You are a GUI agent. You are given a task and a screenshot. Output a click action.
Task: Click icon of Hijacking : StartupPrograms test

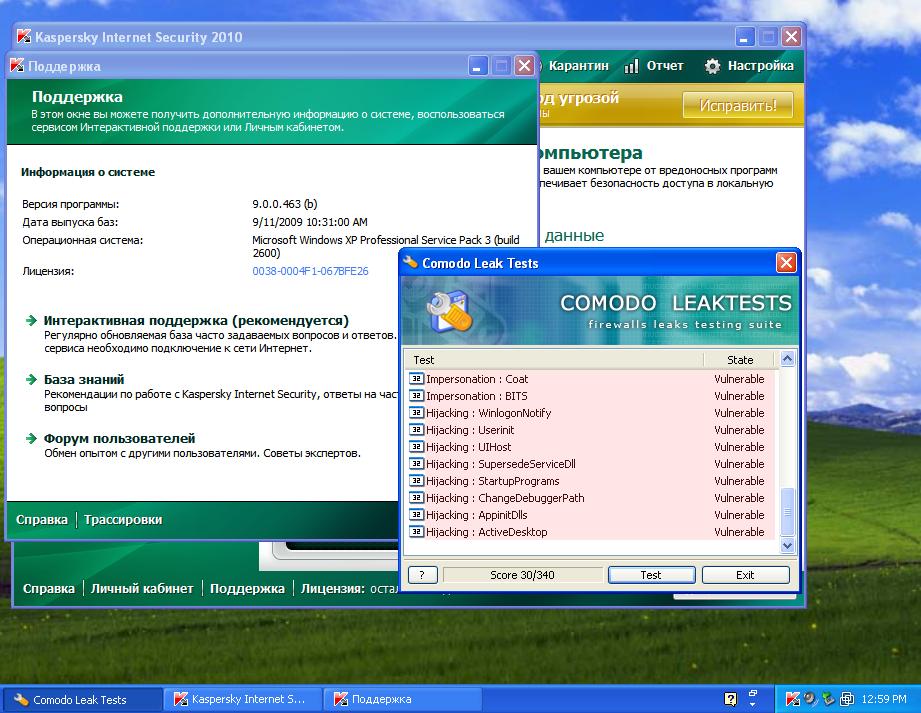click(416, 481)
